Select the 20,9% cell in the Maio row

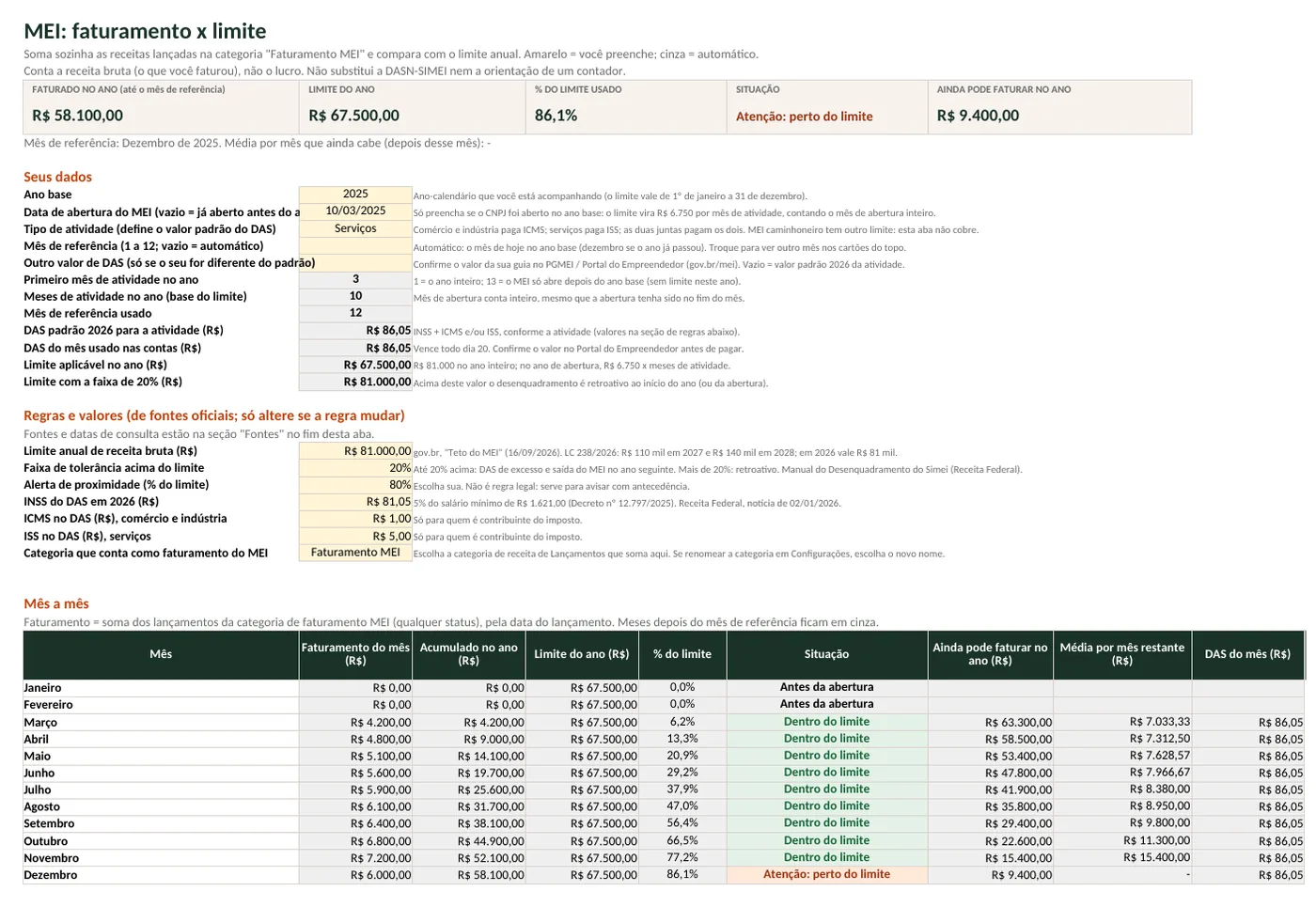click(682, 756)
